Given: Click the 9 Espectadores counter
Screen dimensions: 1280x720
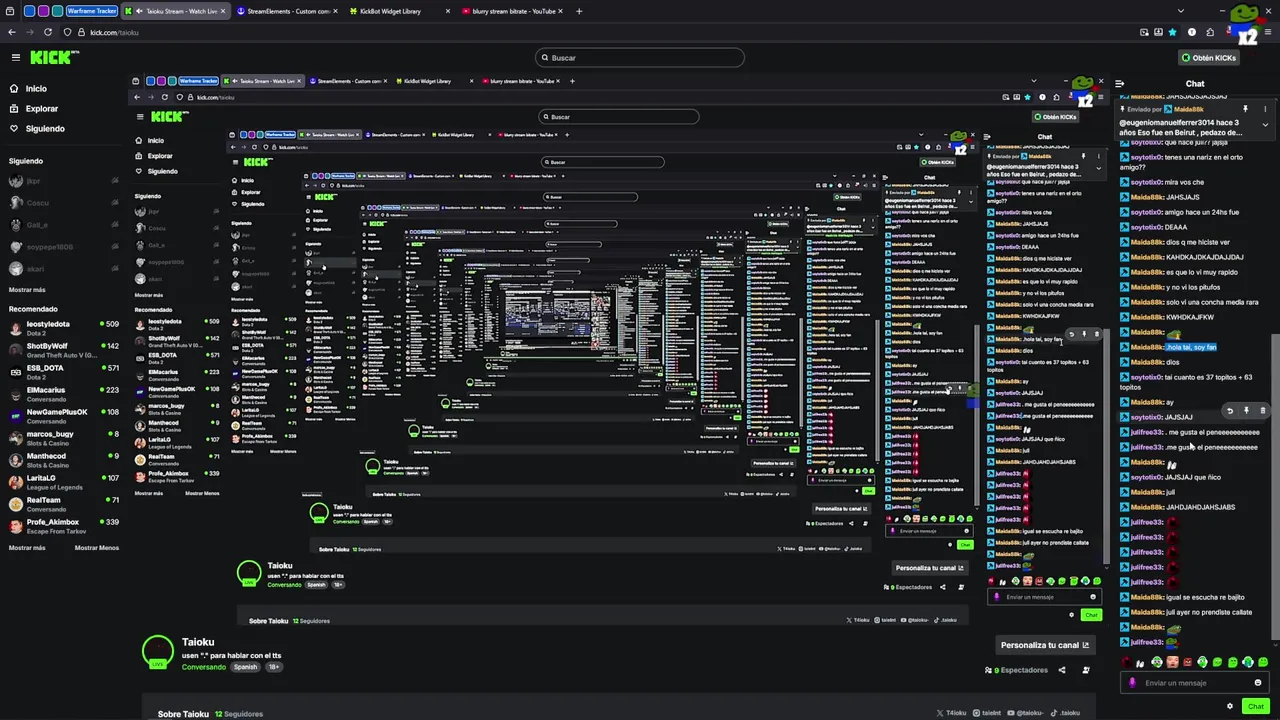Looking at the screenshot, I should tap(1017, 670).
